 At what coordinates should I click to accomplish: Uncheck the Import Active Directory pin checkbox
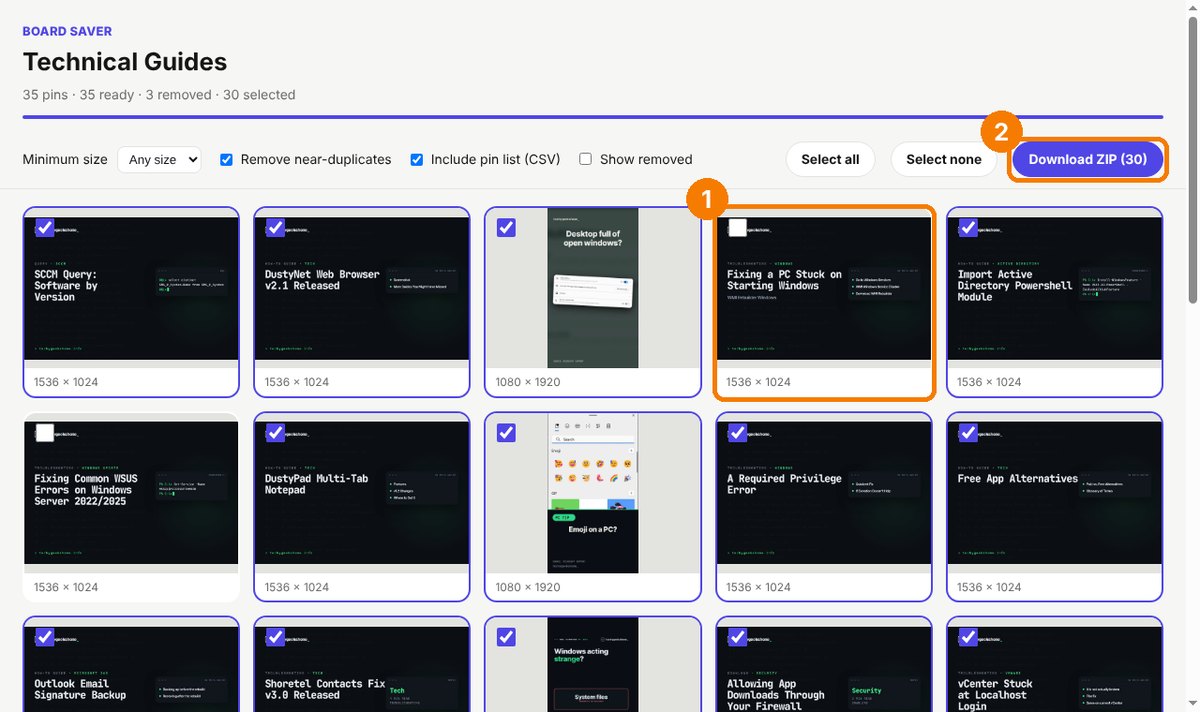pyautogui.click(x=968, y=228)
